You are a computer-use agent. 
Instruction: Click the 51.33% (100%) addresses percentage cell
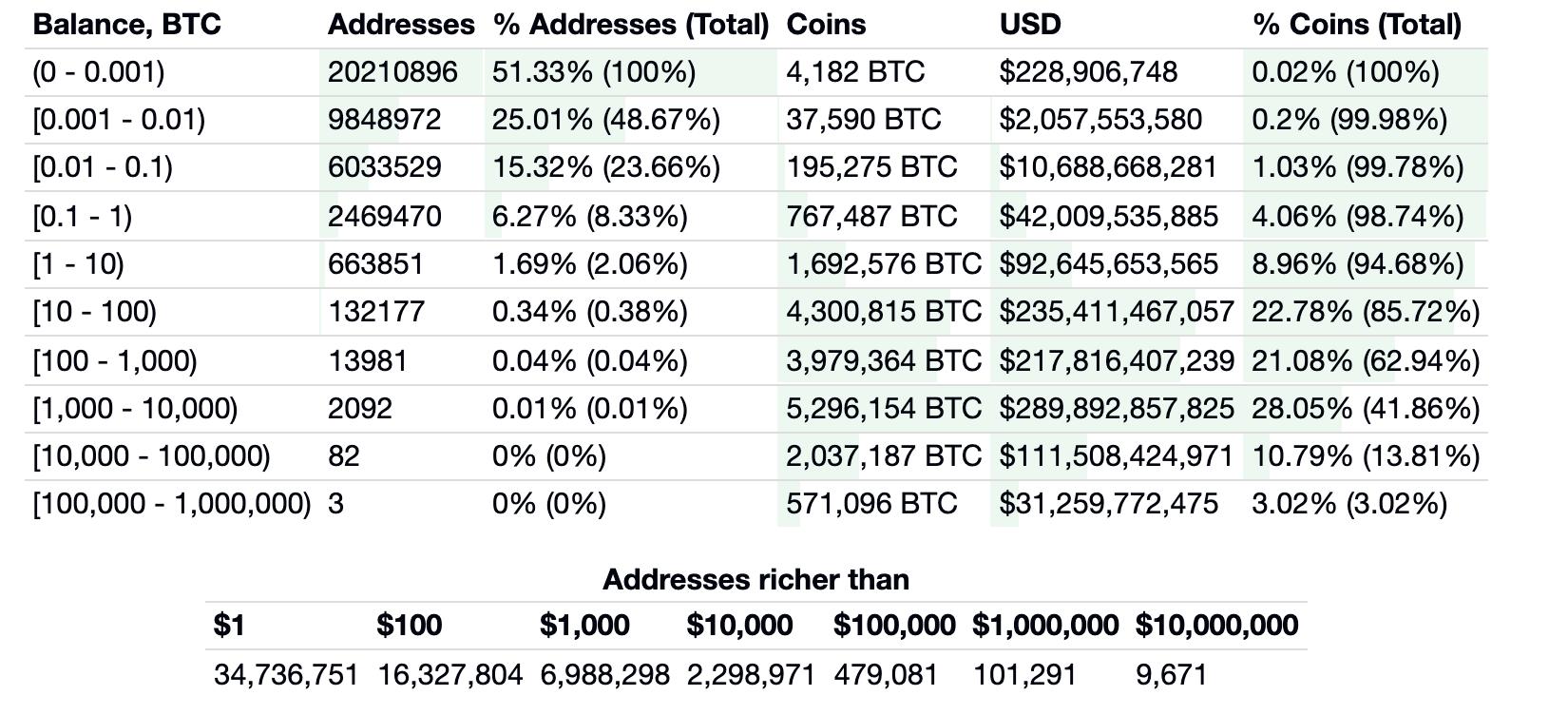[x=593, y=72]
